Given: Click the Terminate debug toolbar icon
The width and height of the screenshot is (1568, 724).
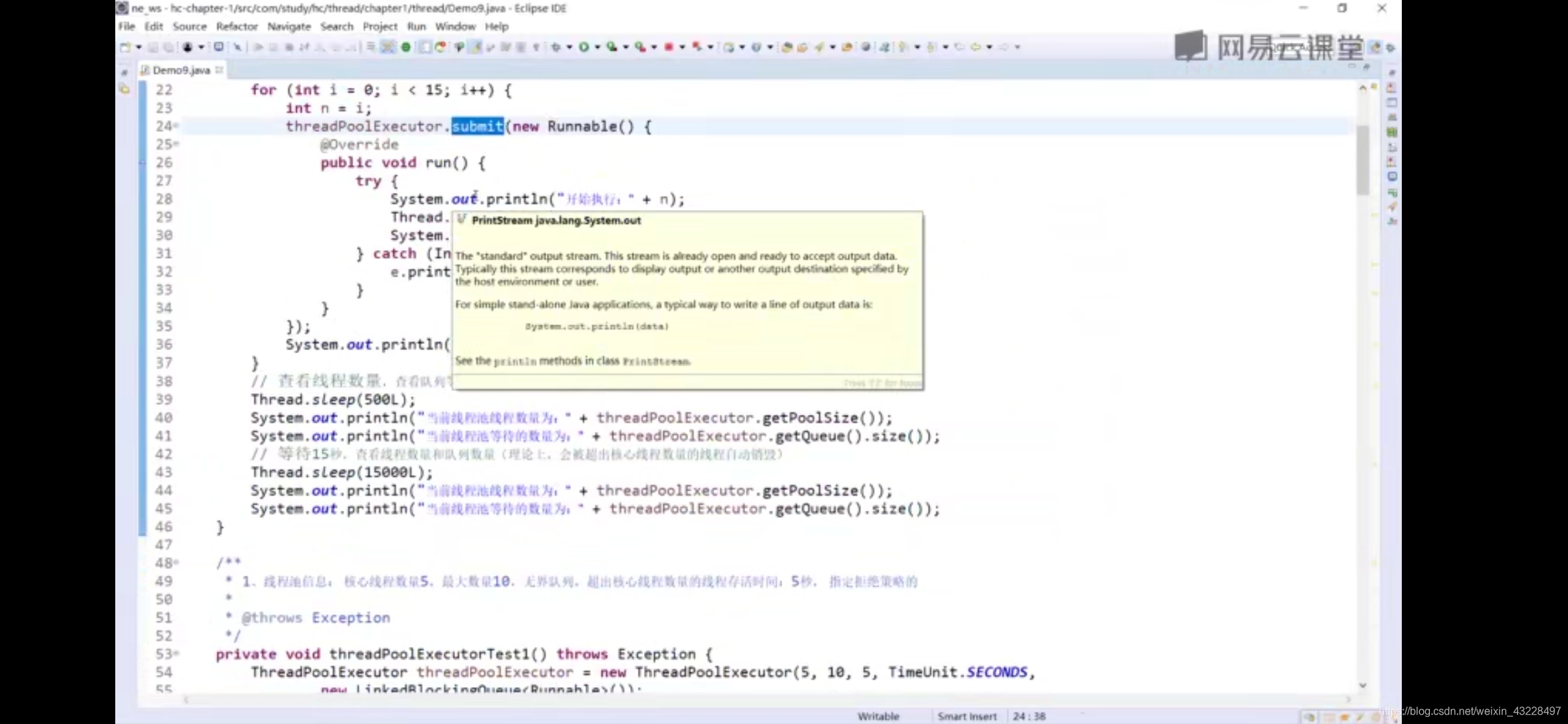Looking at the screenshot, I should click(x=289, y=47).
